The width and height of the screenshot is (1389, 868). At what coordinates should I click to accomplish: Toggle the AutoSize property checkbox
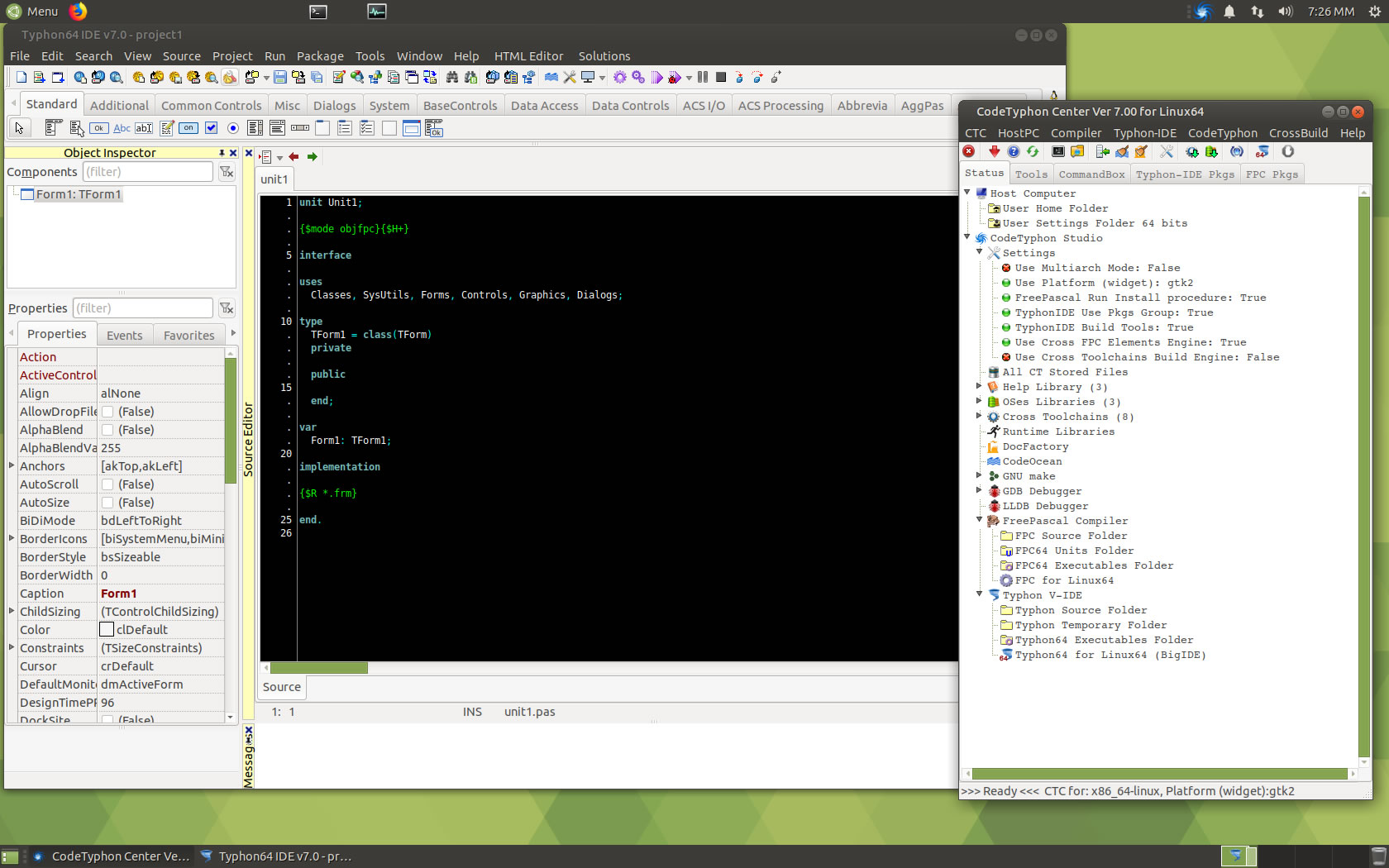click(107, 503)
